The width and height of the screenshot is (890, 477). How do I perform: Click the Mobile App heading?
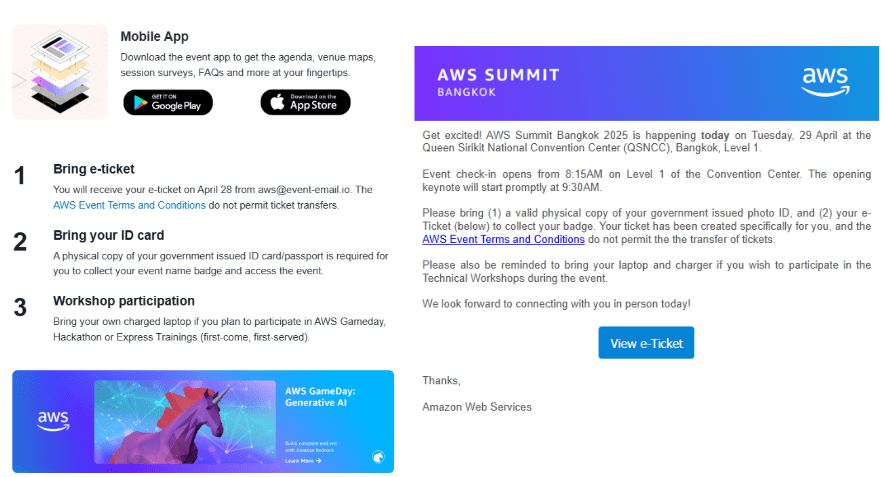(154, 36)
